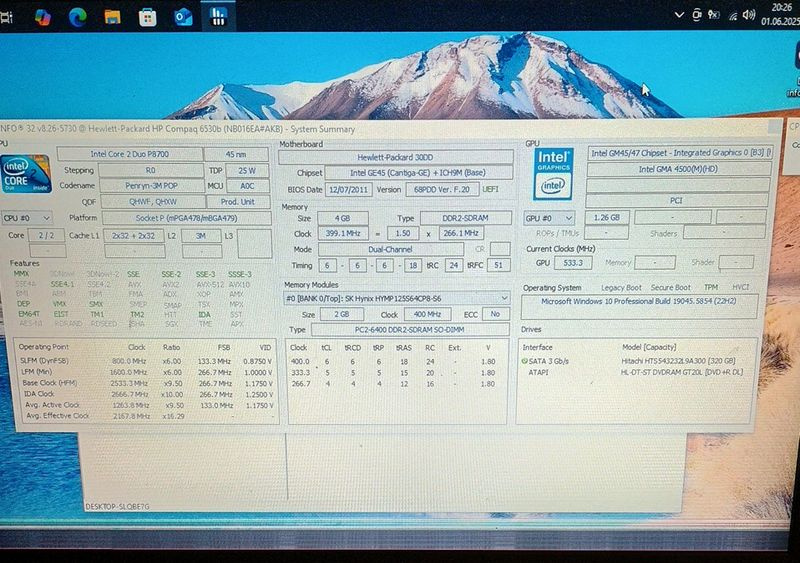Click the Dual-Channel mode field
The image size is (800, 563).
(x=390, y=250)
